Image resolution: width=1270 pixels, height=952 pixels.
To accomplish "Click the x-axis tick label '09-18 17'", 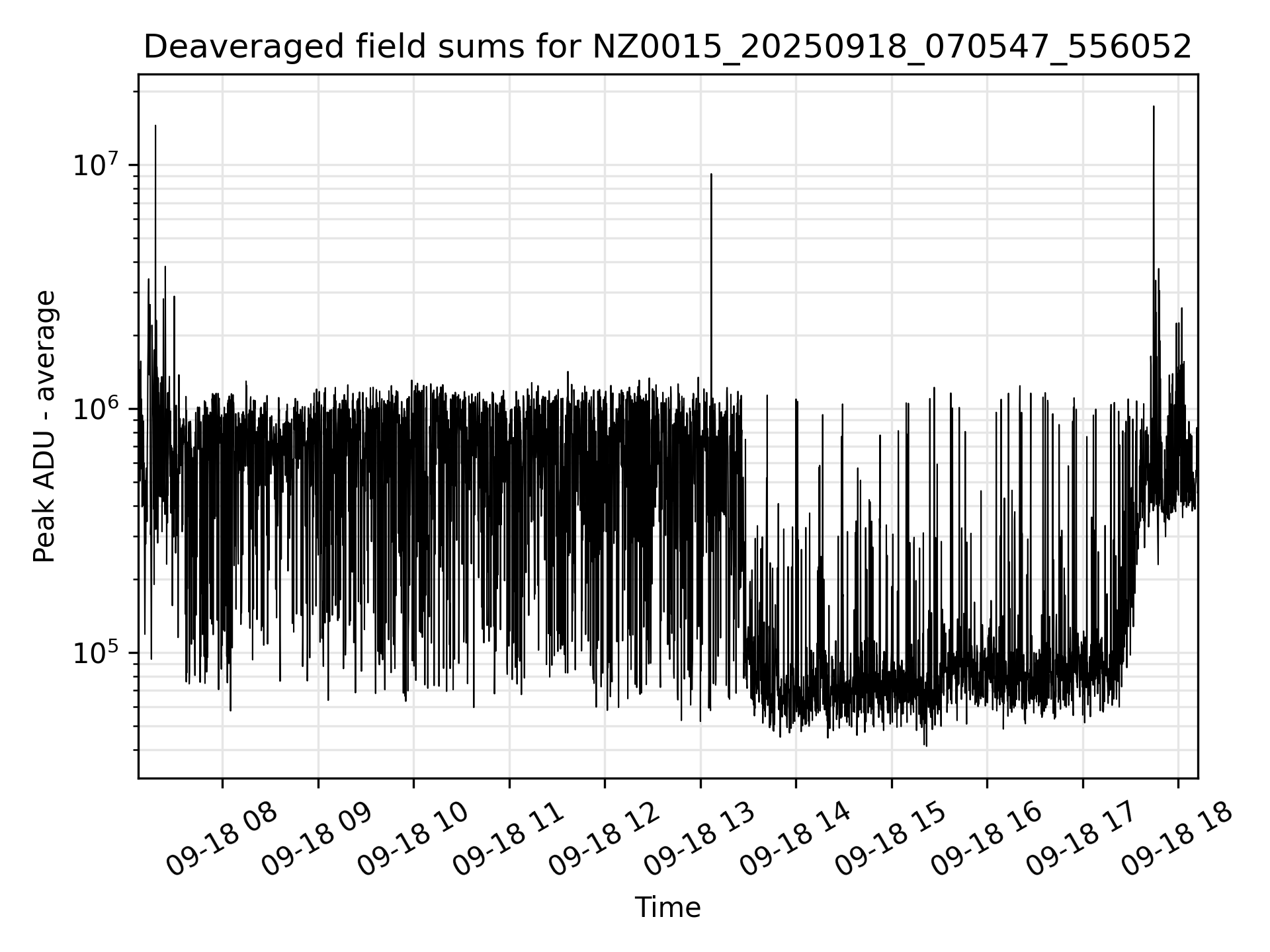I will [x=1082, y=839].
